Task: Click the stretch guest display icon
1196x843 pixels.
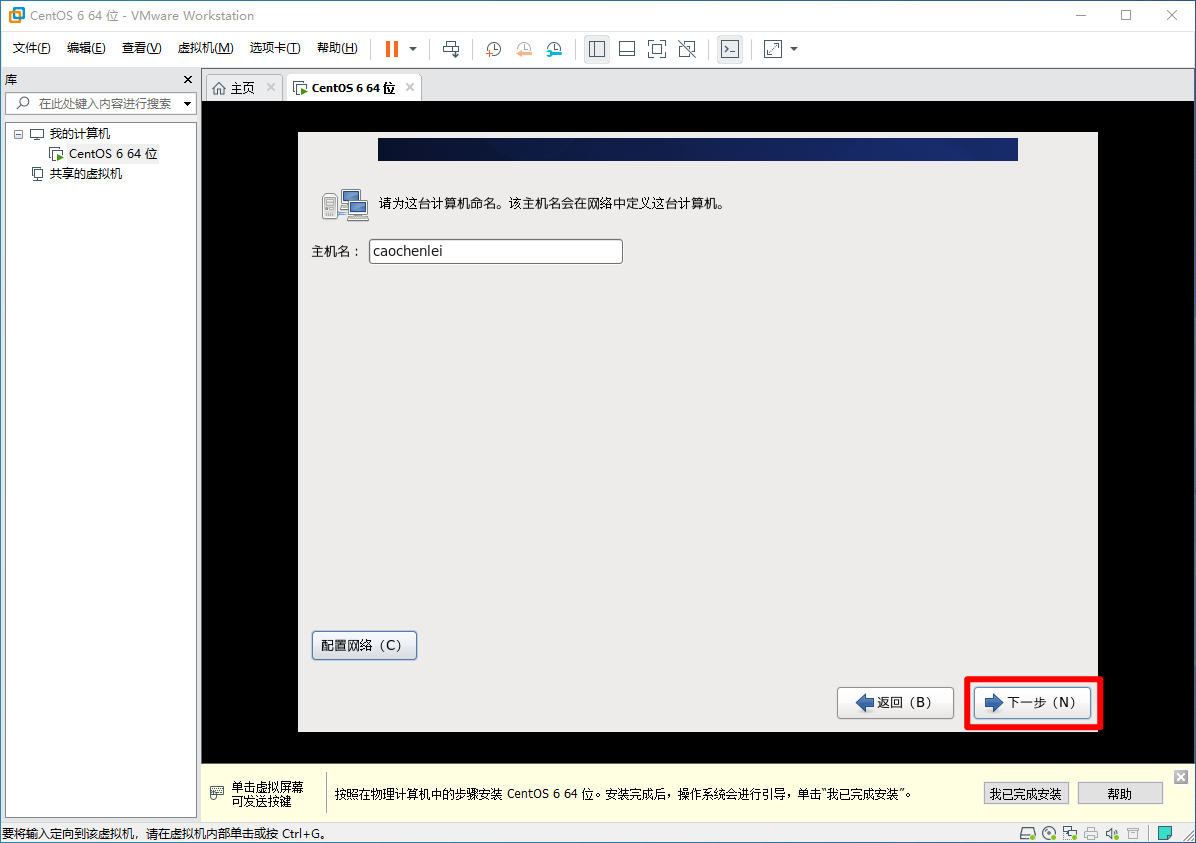Action: pyautogui.click(x=773, y=49)
